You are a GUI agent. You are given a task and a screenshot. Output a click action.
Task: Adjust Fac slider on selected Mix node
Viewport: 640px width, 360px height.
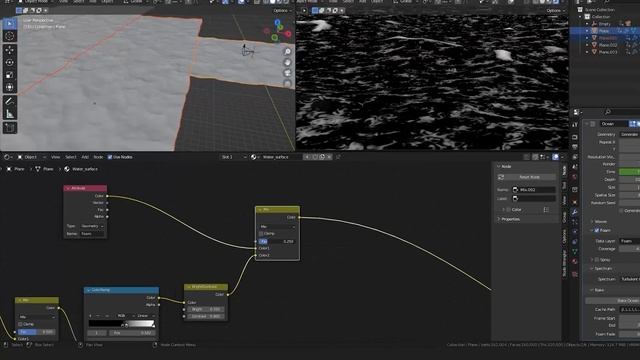tap(278, 241)
